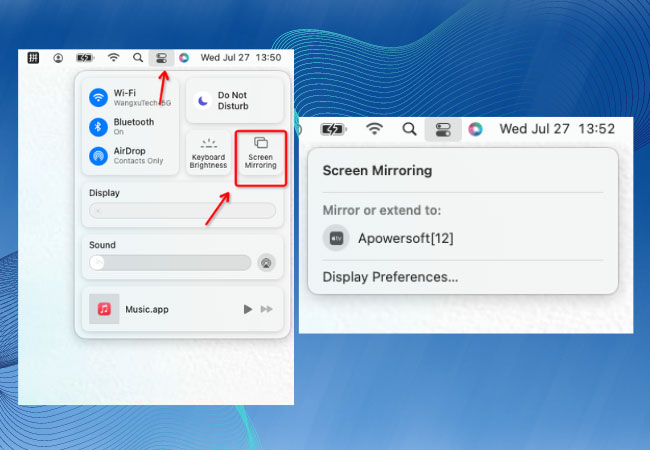Play music in Music.app widget
Viewport: 650px width, 450px height.
[x=247, y=309]
